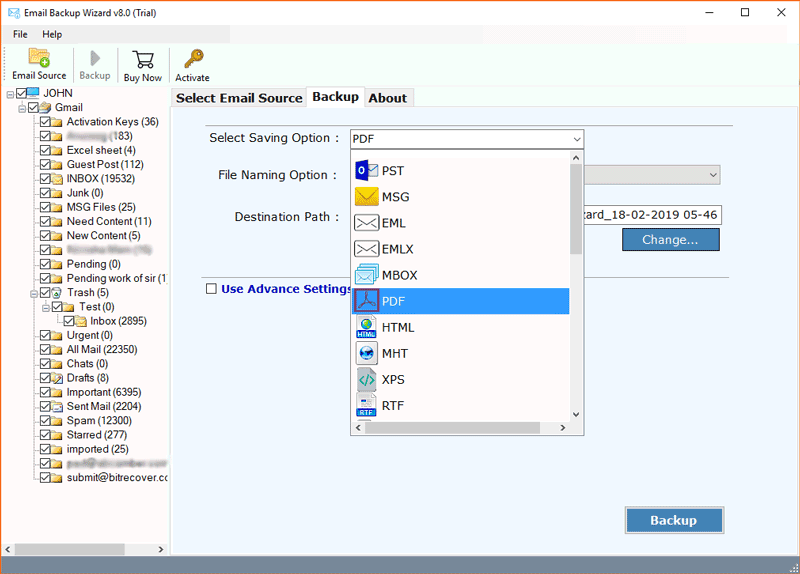The width and height of the screenshot is (800, 574).
Task: Toggle Excel sheet (4) checkbox
Action: coord(45,150)
